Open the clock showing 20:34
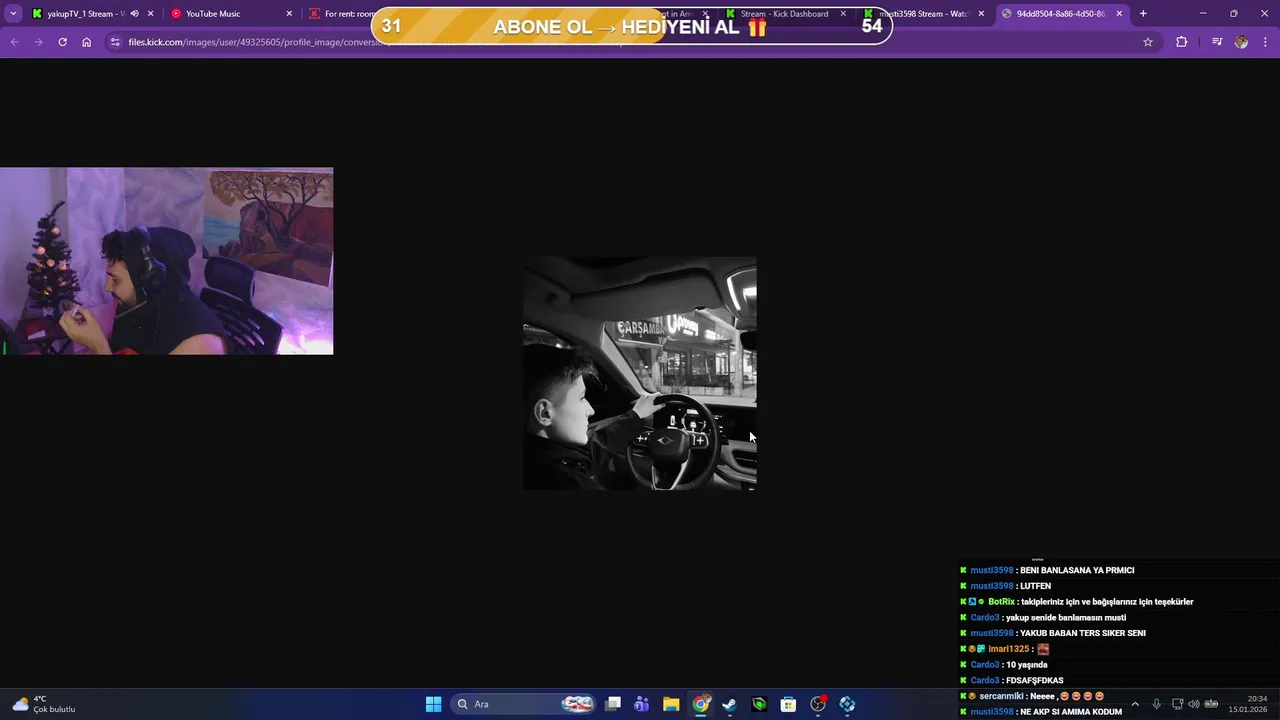The image size is (1280, 720). (1250, 704)
